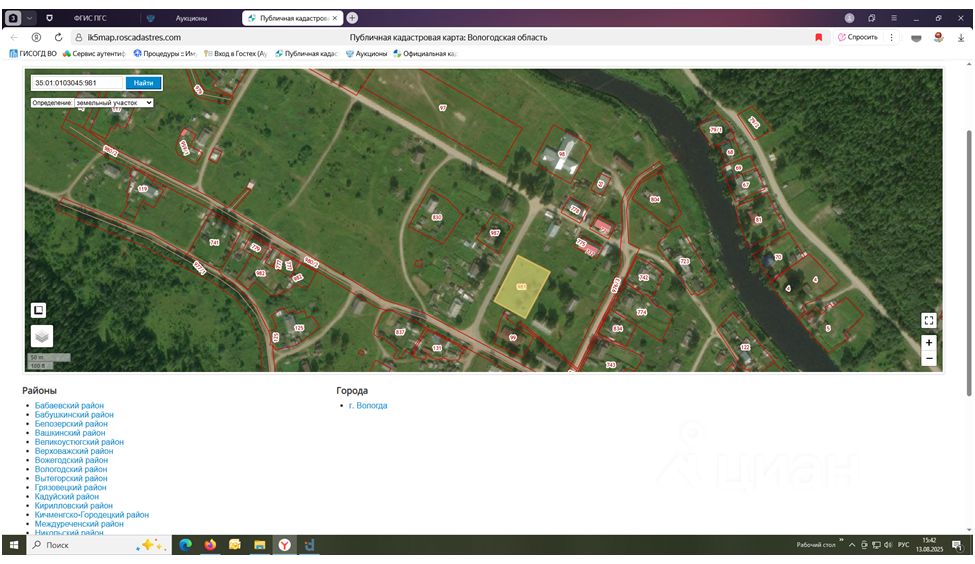This screenshot has width=975, height=564.
Task: Select the highlighted yellow parcel on map
Action: pos(522,287)
